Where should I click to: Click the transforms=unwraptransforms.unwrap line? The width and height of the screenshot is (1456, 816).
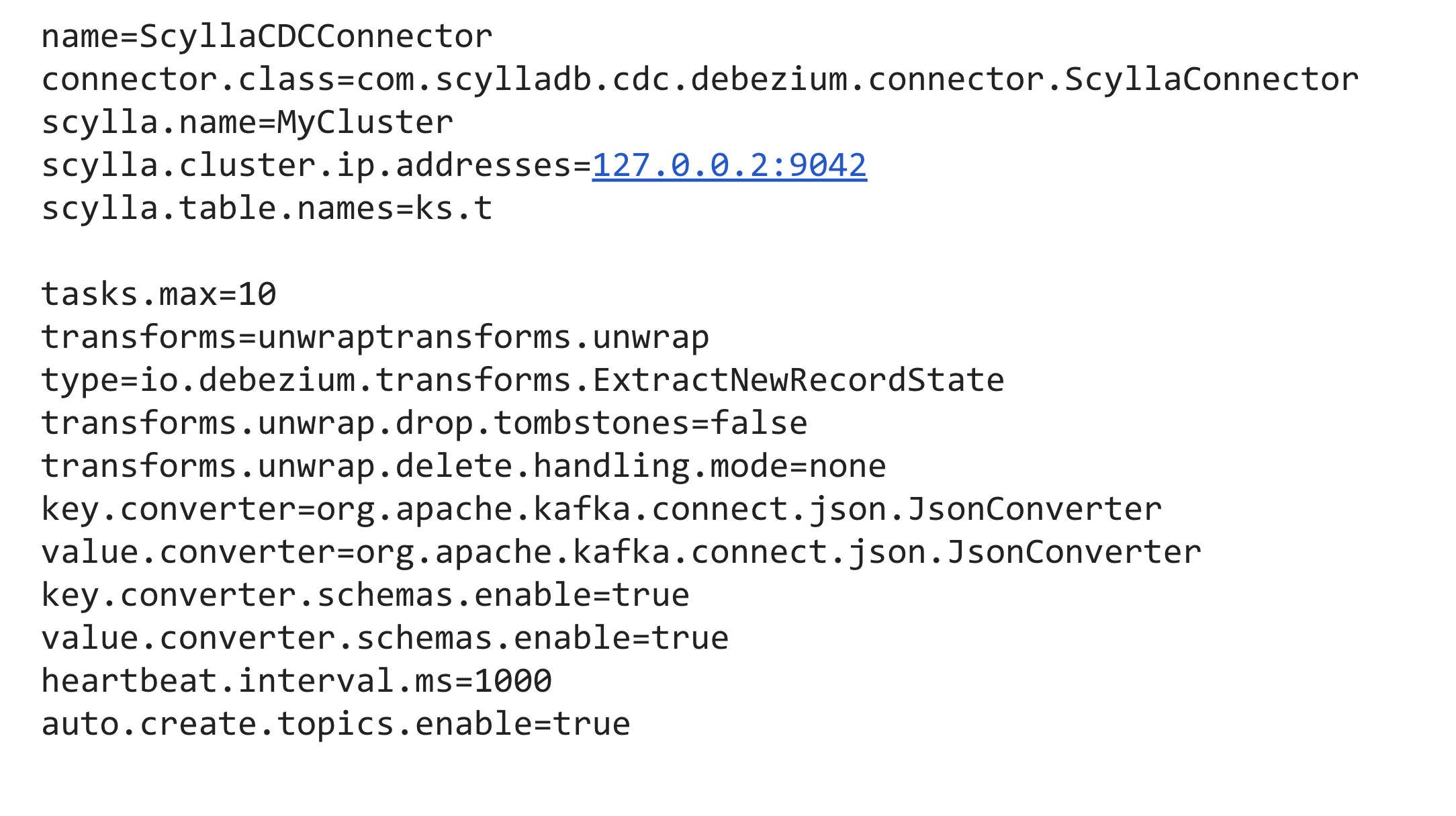(375, 337)
